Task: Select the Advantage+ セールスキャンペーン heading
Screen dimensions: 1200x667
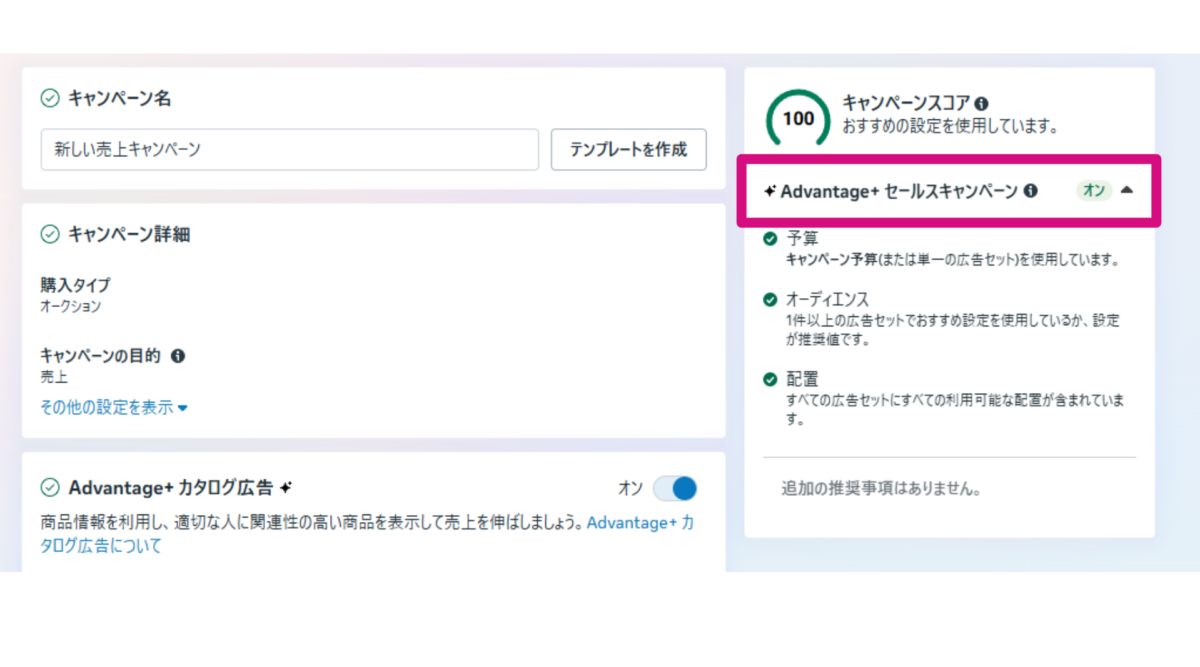Action: pos(898,190)
